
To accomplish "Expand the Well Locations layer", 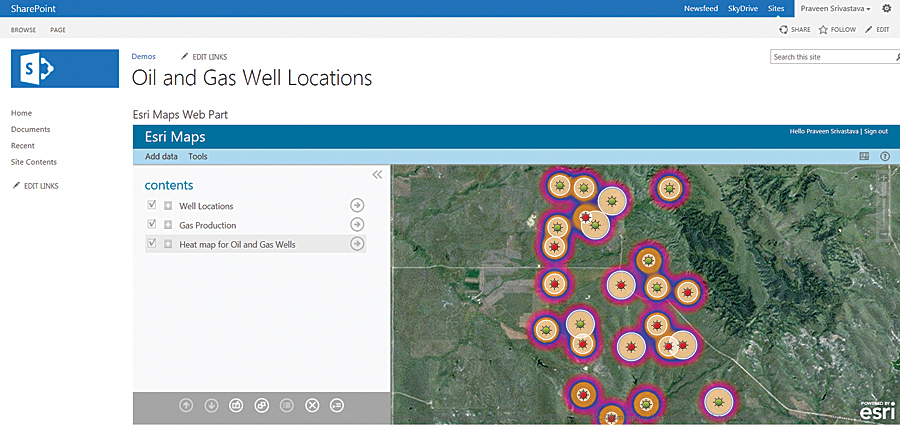I will click(x=168, y=206).
